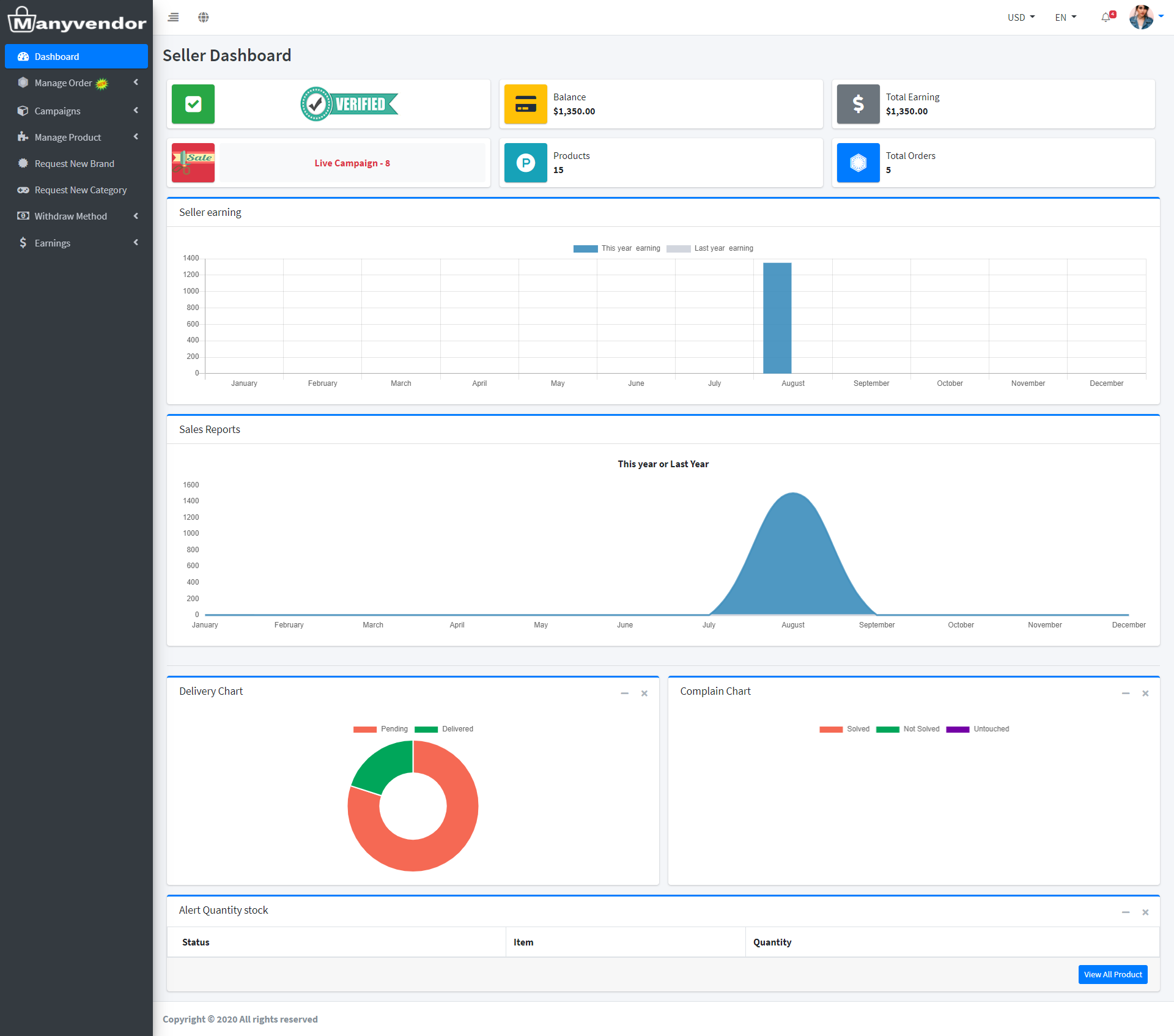Click the View All Product button
Image resolution: width=1174 pixels, height=1036 pixels.
(x=1113, y=974)
